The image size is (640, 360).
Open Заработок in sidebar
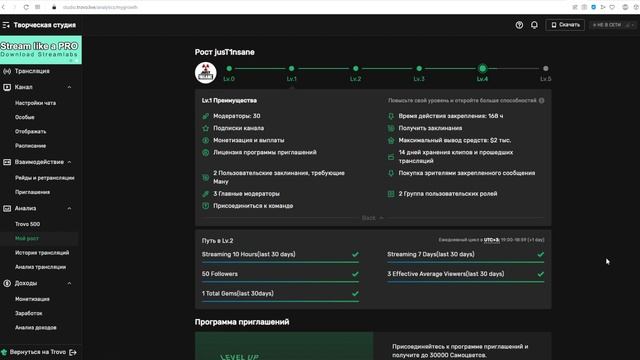[x=29, y=313]
